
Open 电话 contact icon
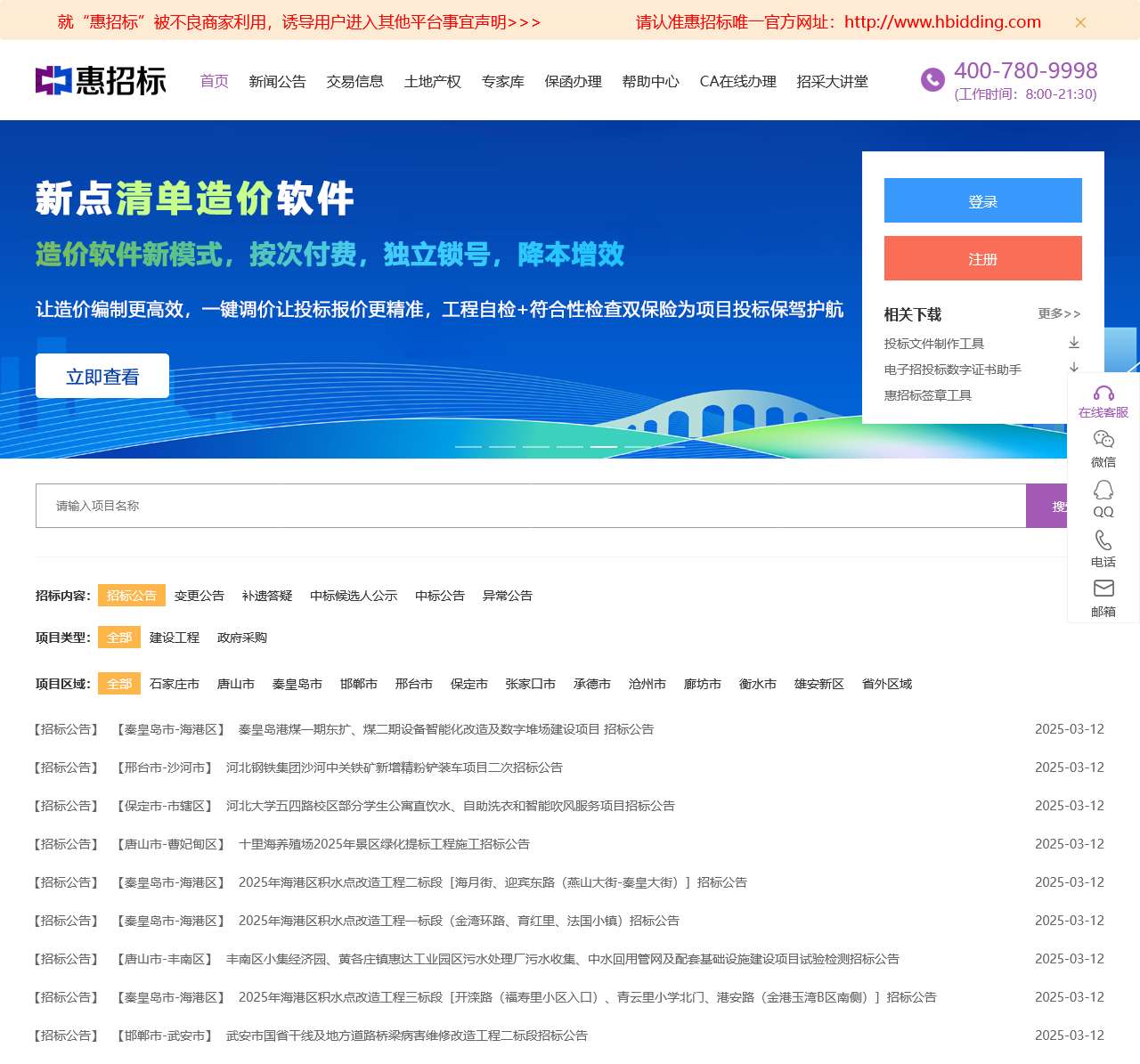(1103, 540)
